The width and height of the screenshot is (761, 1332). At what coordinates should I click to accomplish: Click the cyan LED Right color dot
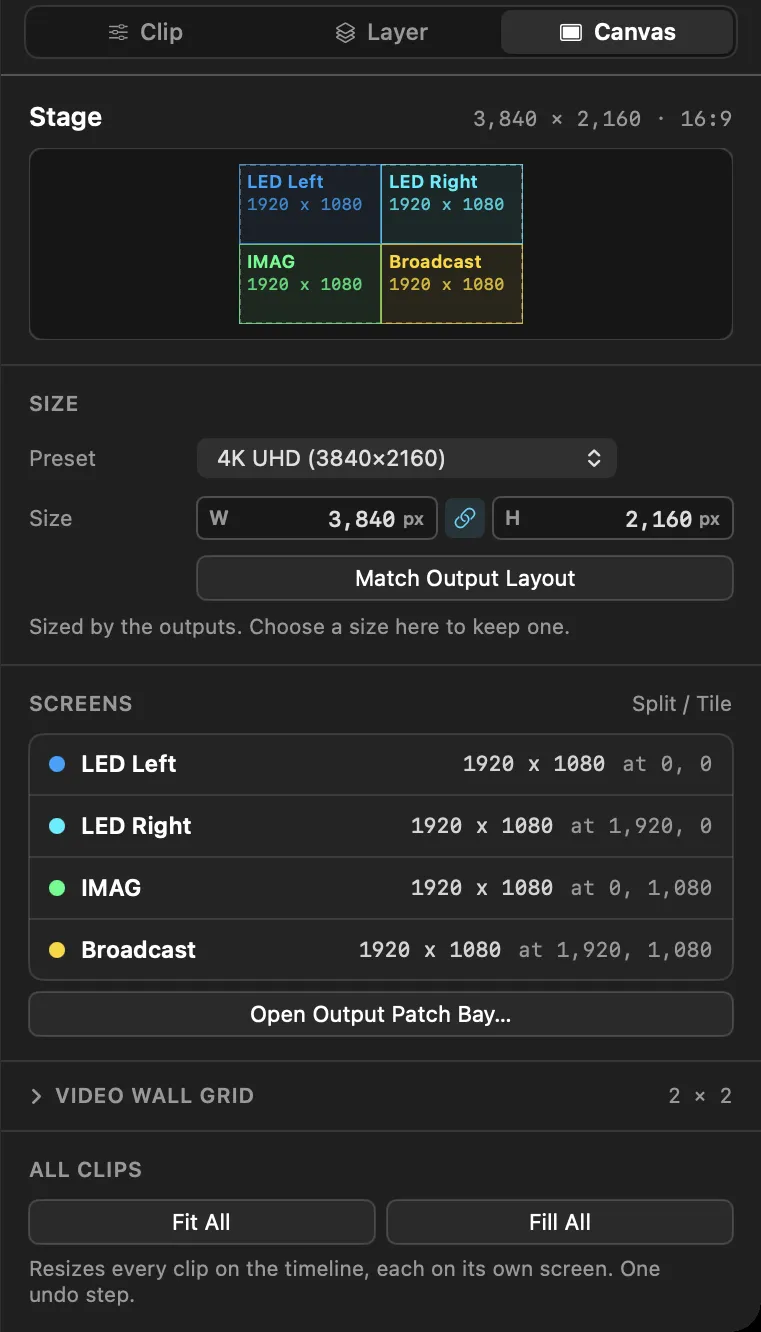(57, 826)
